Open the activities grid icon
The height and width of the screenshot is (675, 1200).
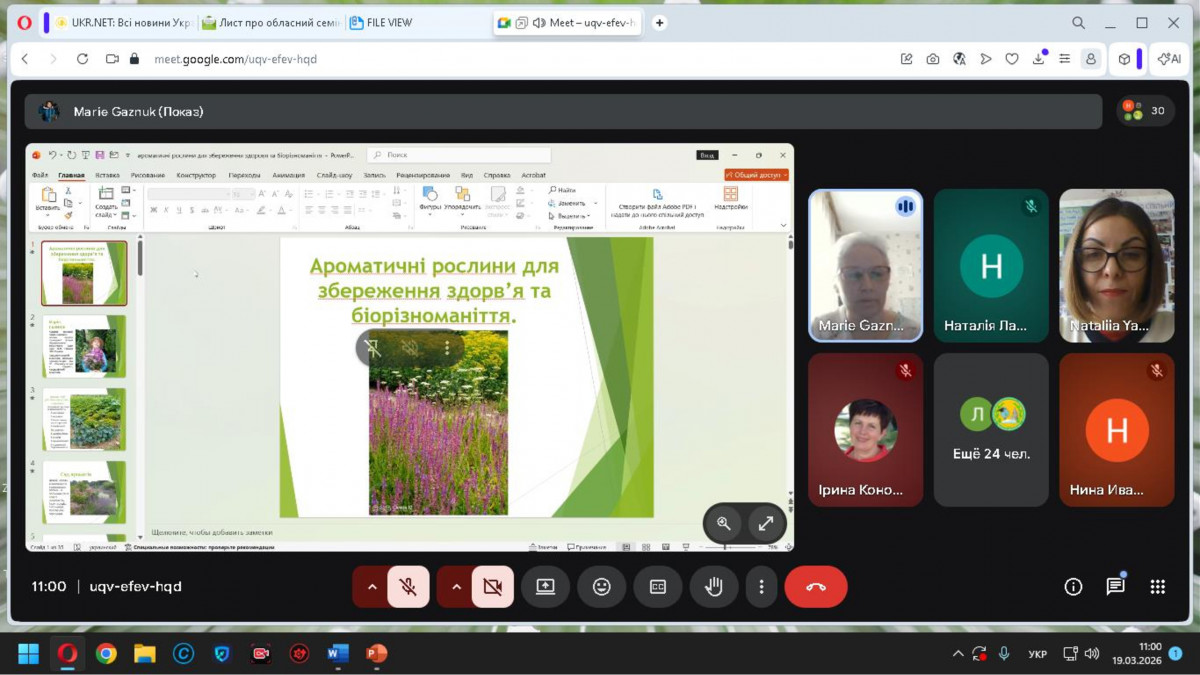click(1157, 587)
